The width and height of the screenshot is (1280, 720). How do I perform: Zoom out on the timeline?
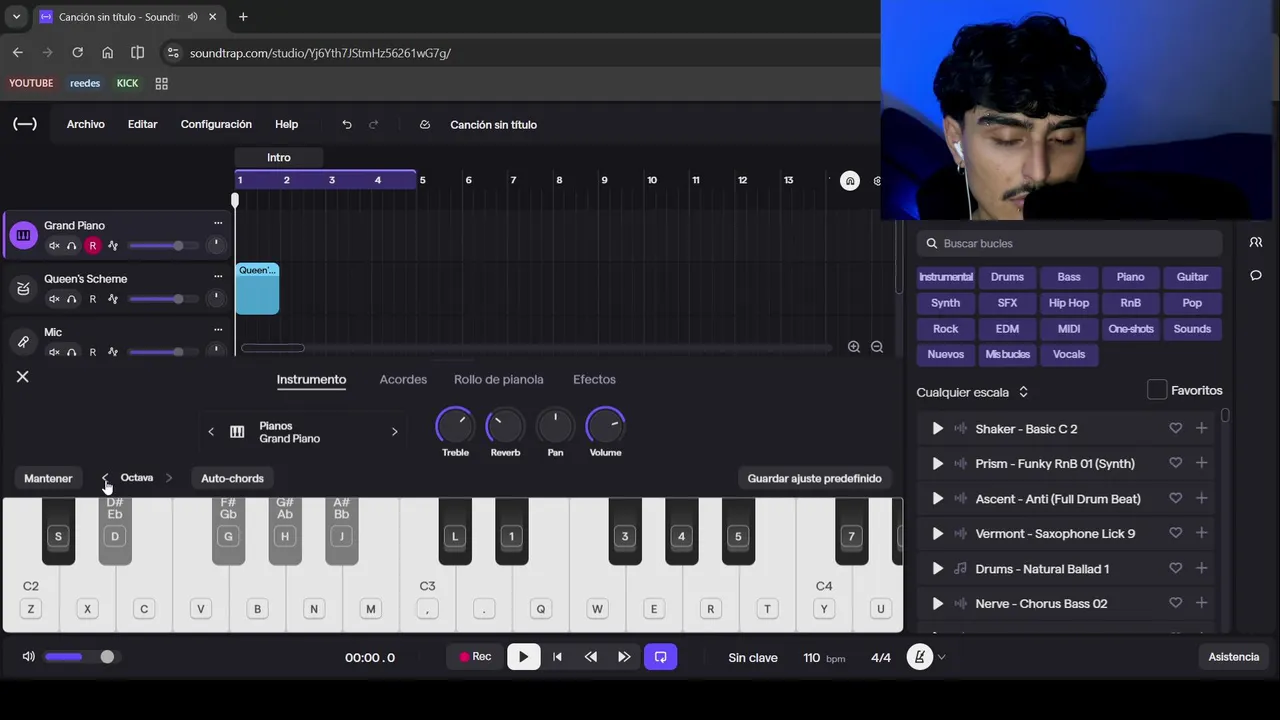[x=877, y=347]
